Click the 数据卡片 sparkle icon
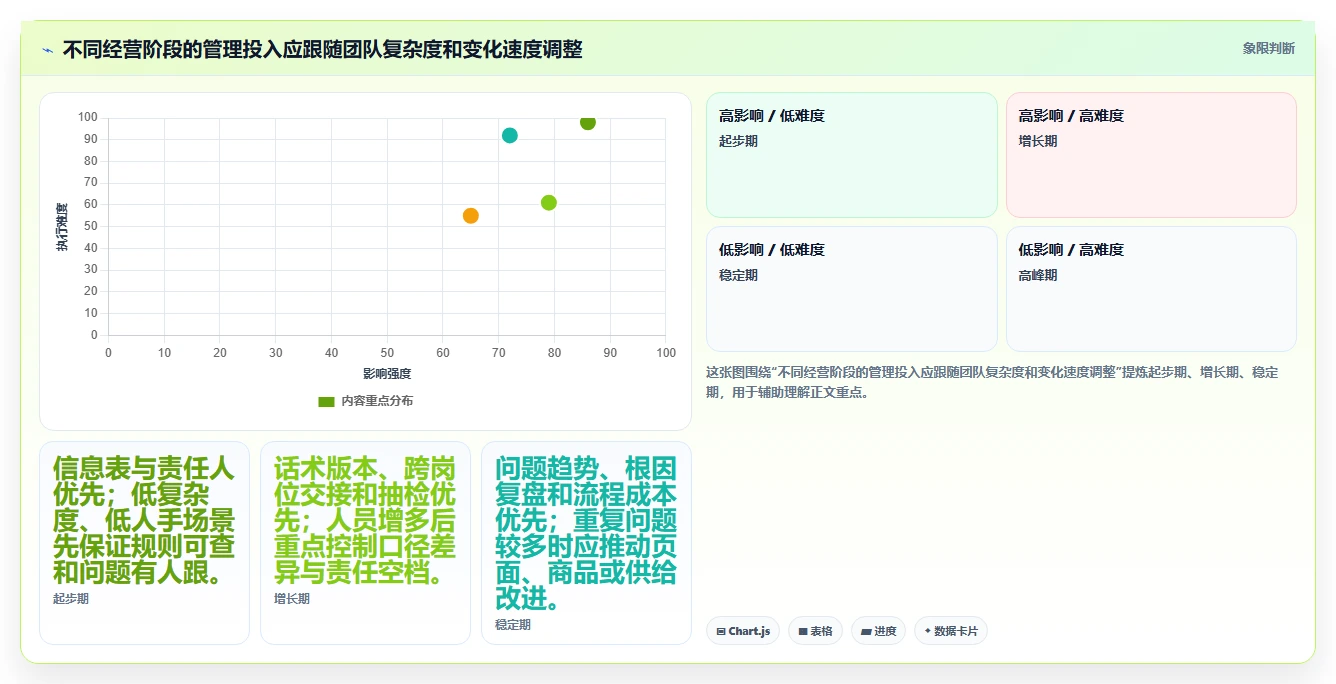1336x684 pixels. (928, 631)
